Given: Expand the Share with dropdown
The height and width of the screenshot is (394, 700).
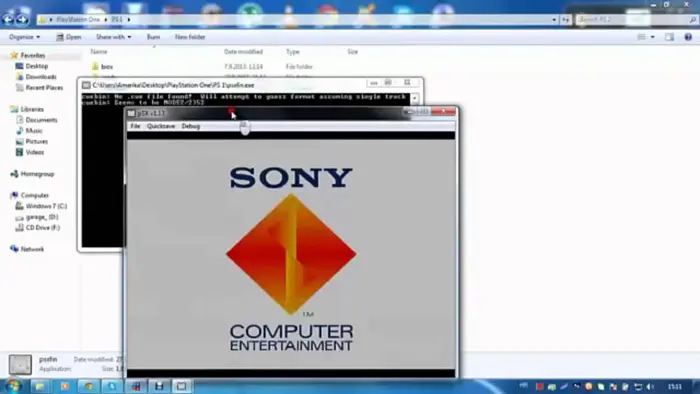Looking at the screenshot, I should click(114, 37).
